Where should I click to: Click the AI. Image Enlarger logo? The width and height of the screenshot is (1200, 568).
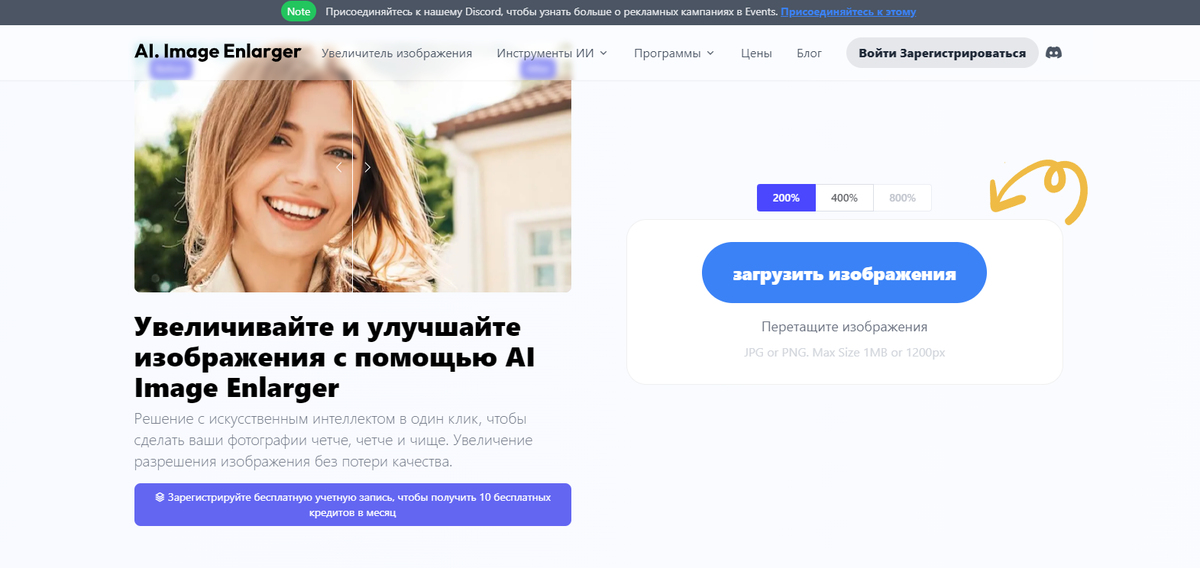pyautogui.click(x=218, y=52)
